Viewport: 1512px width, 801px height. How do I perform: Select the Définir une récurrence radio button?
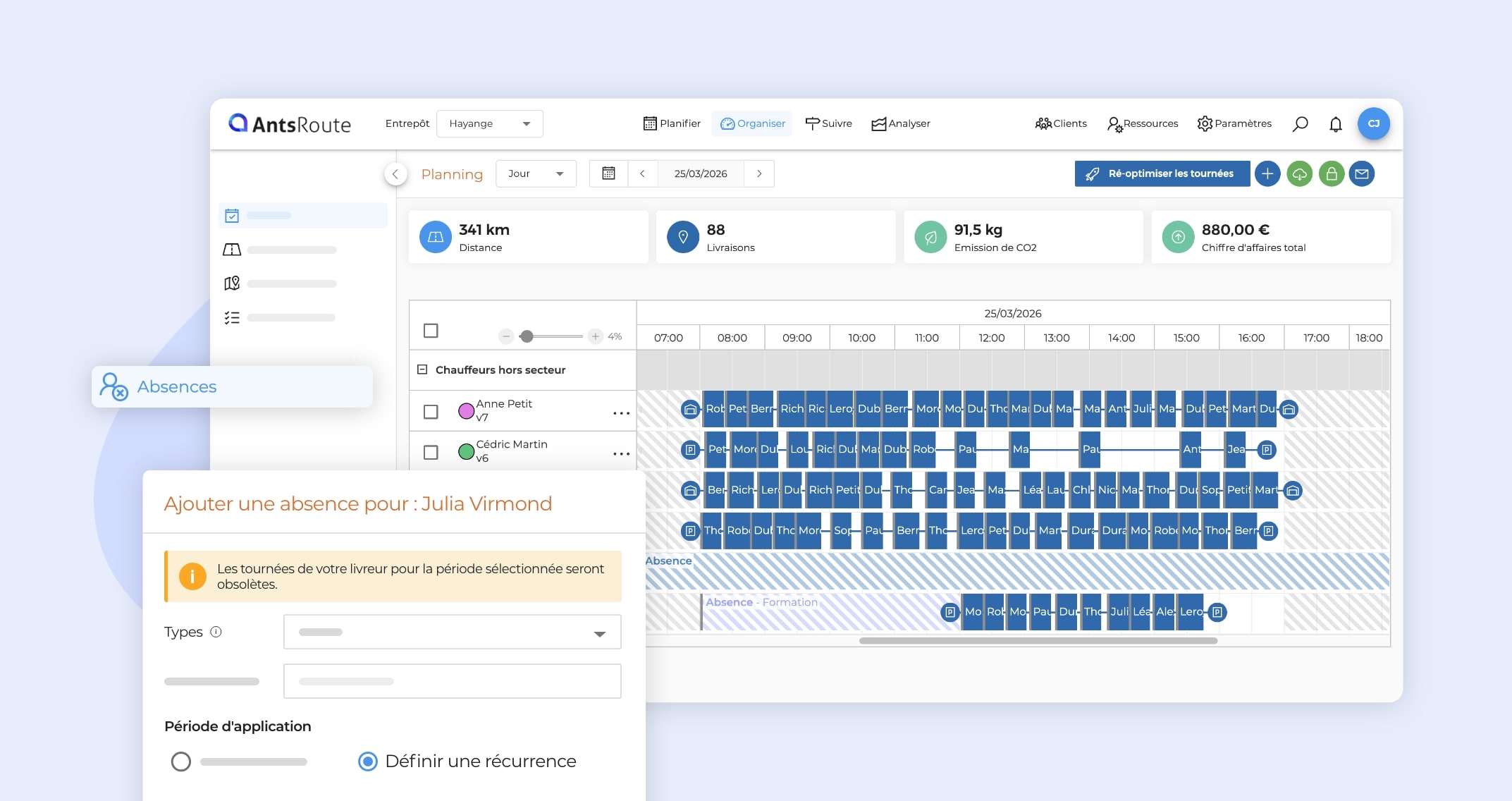tap(368, 762)
